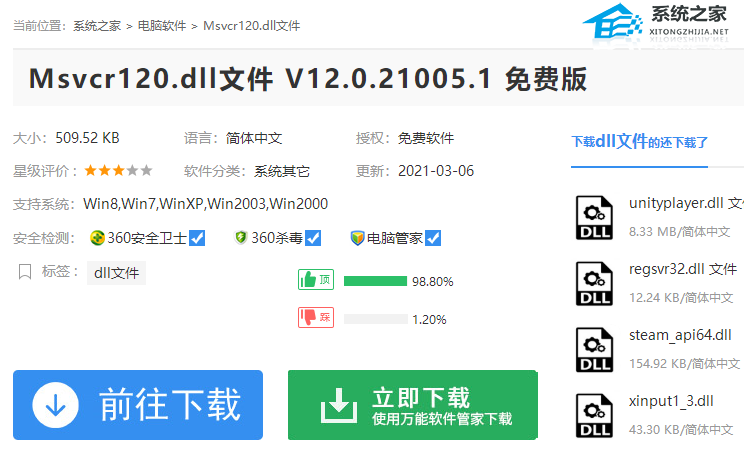Screen dimensions: 744x468
Task: Open the unityplayer.dll 文件 link
Action: pos(686,203)
